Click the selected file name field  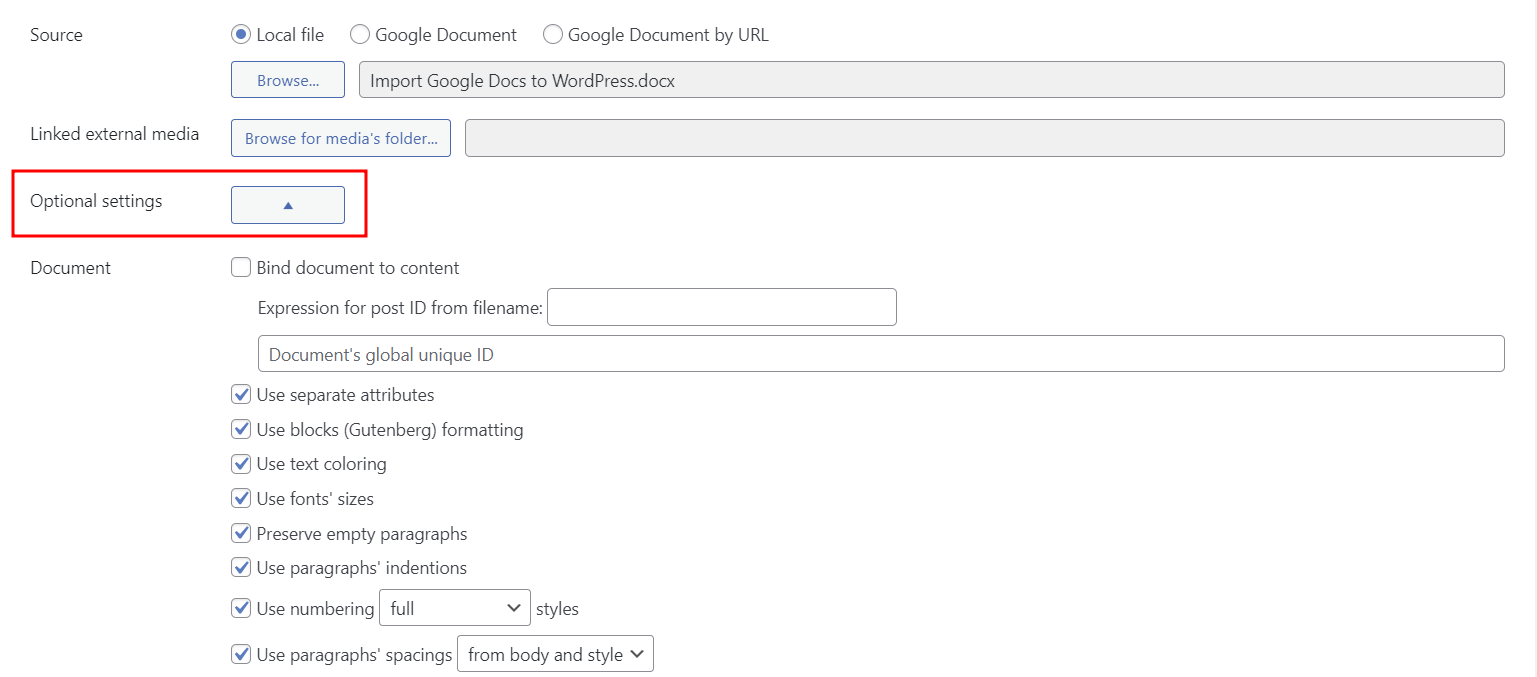coord(931,80)
